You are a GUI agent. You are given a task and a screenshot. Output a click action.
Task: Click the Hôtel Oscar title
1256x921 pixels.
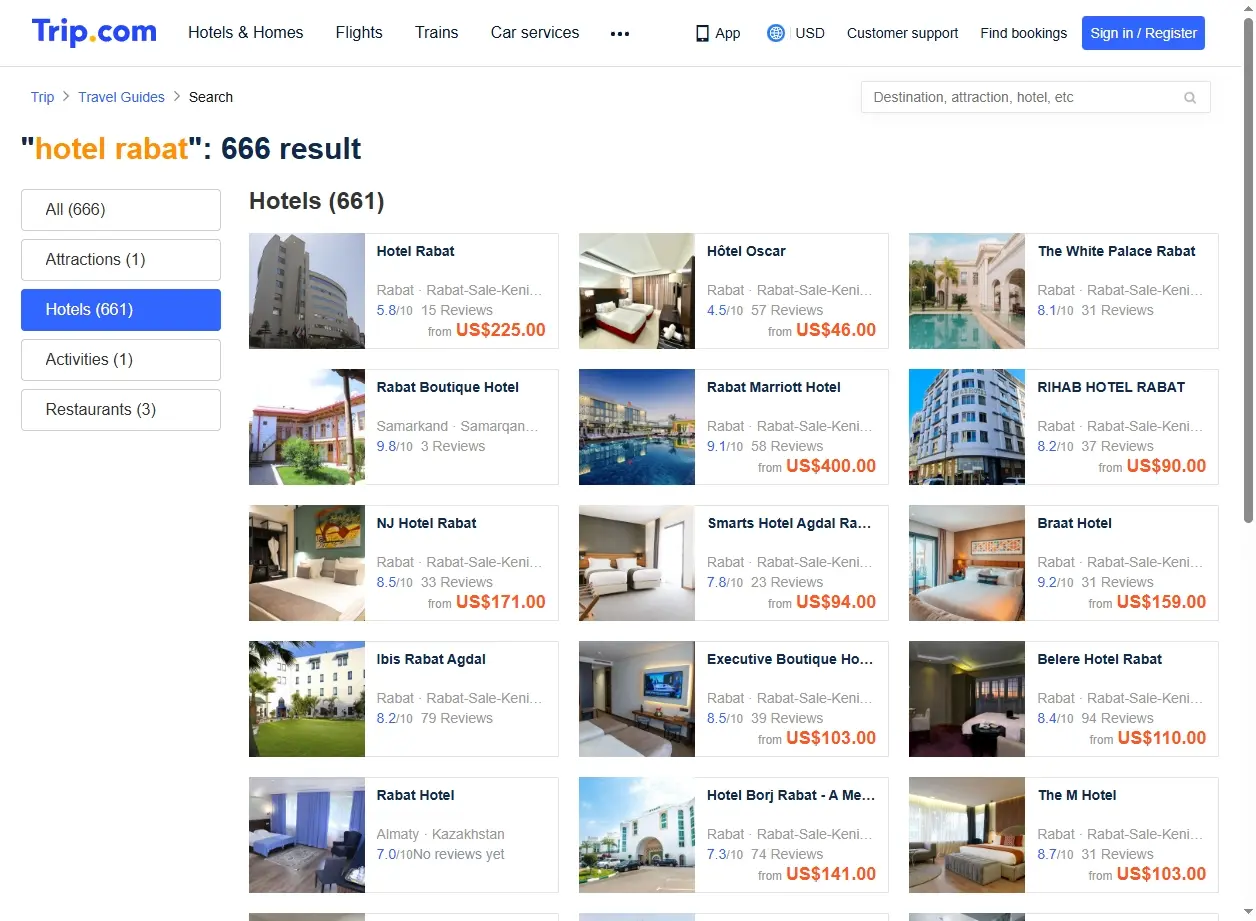click(746, 251)
